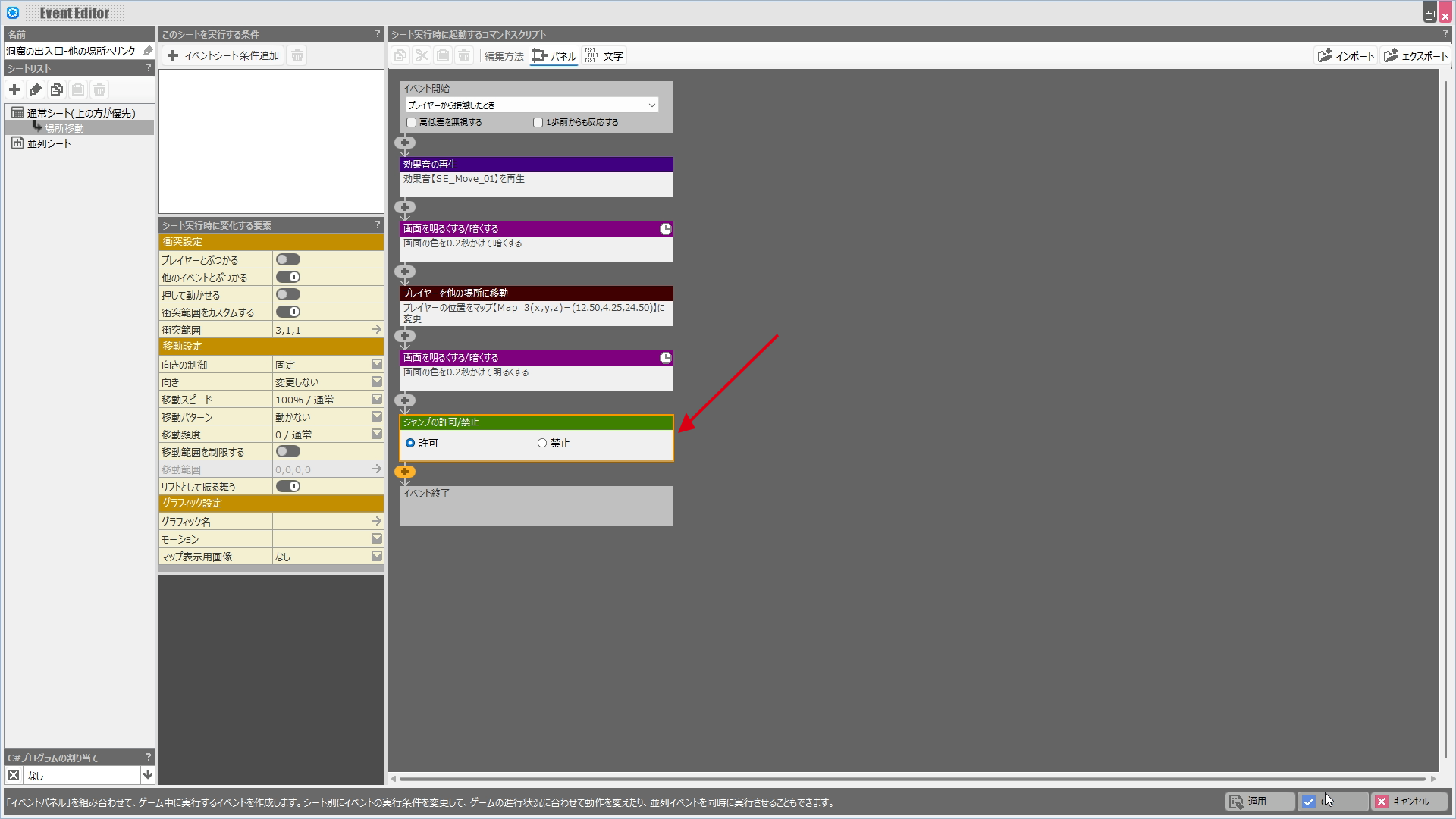Click orange plus below jump permission panel
Viewport: 1456px width, 819px height.
click(405, 472)
